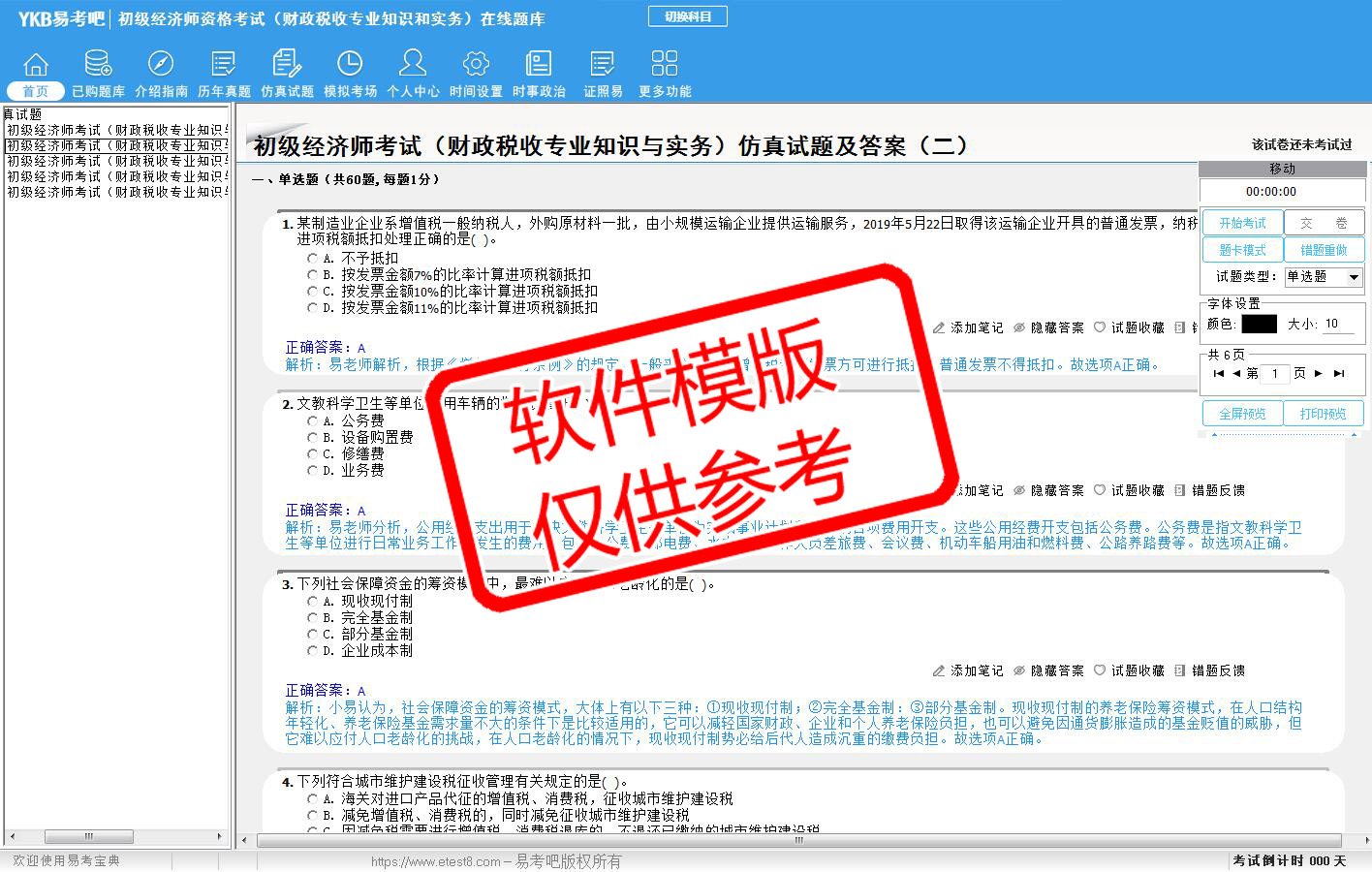This screenshot has width=1372, height=872.
Task: Click the 介绍指南 compass icon
Action: 161,65
